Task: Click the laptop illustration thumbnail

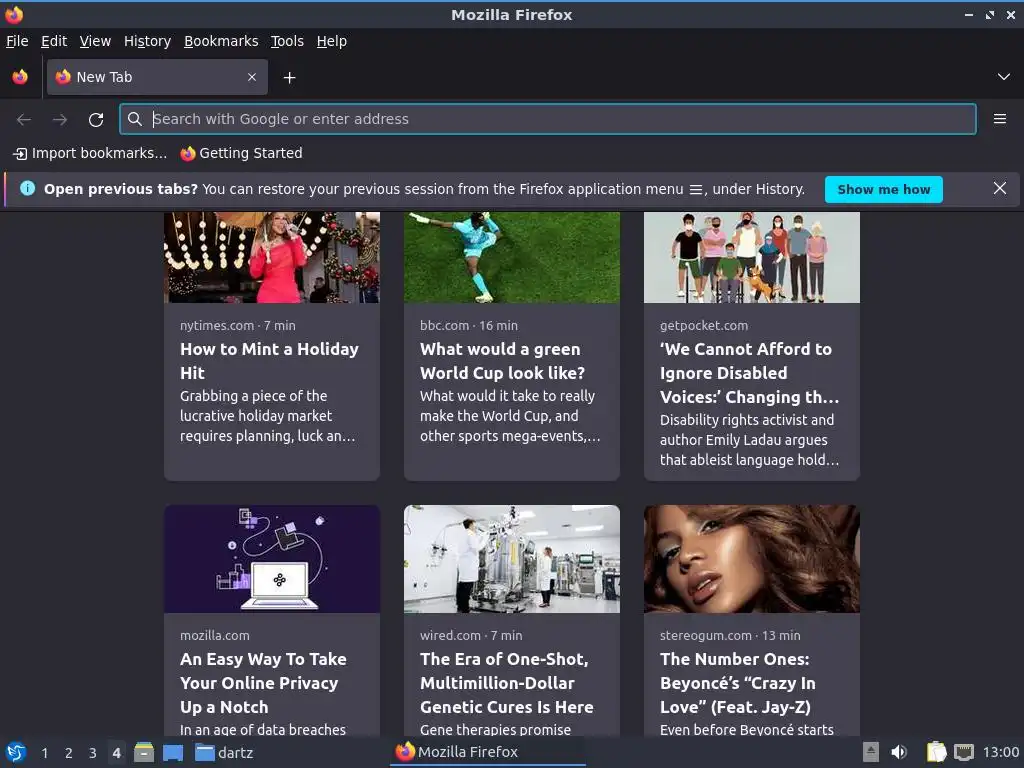Action: pos(272,559)
